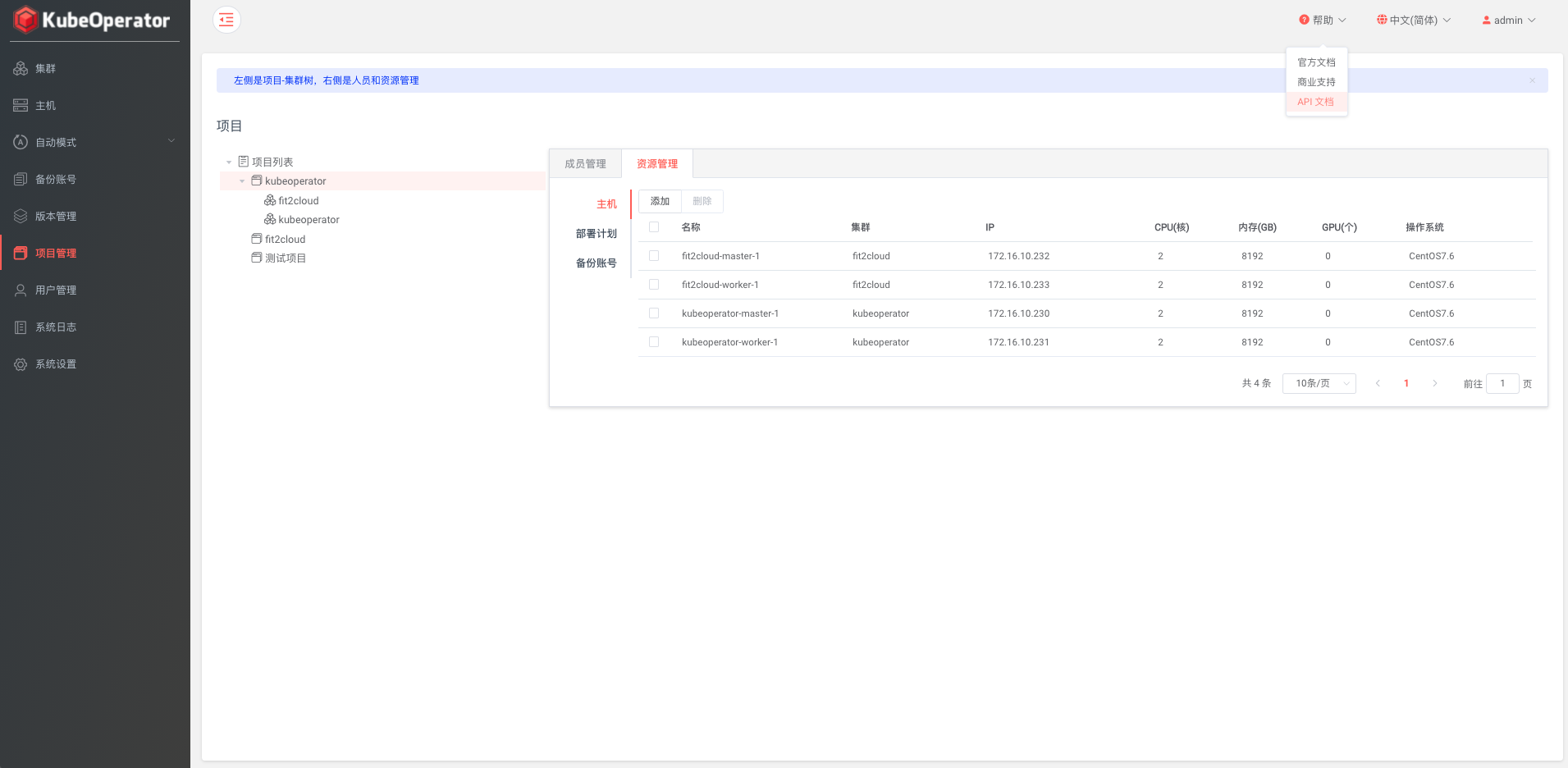The height and width of the screenshot is (768, 1568).
Task: Open the 10条/页 page size dropdown
Action: (1319, 383)
